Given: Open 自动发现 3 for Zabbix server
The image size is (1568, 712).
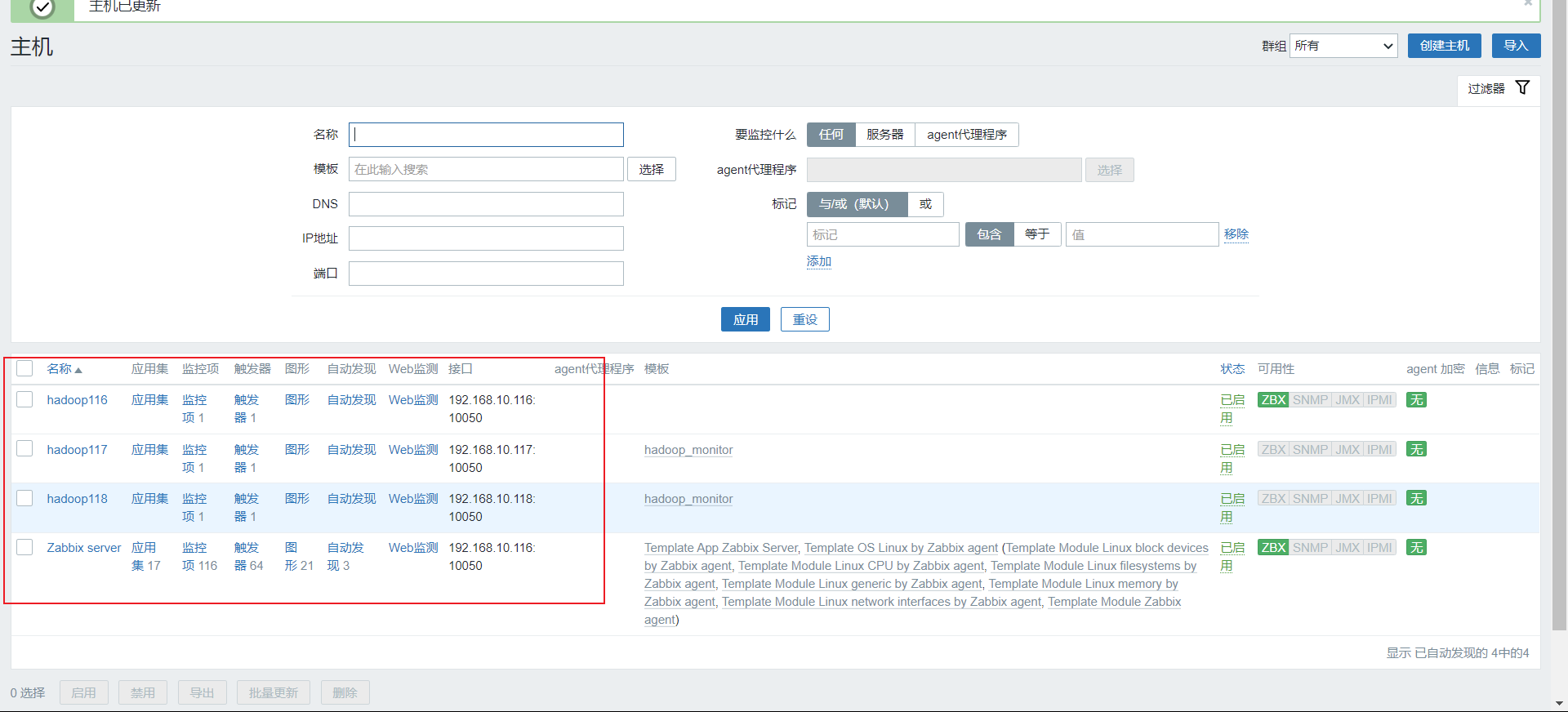Looking at the screenshot, I should pyautogui.click(x=345, y=557).
